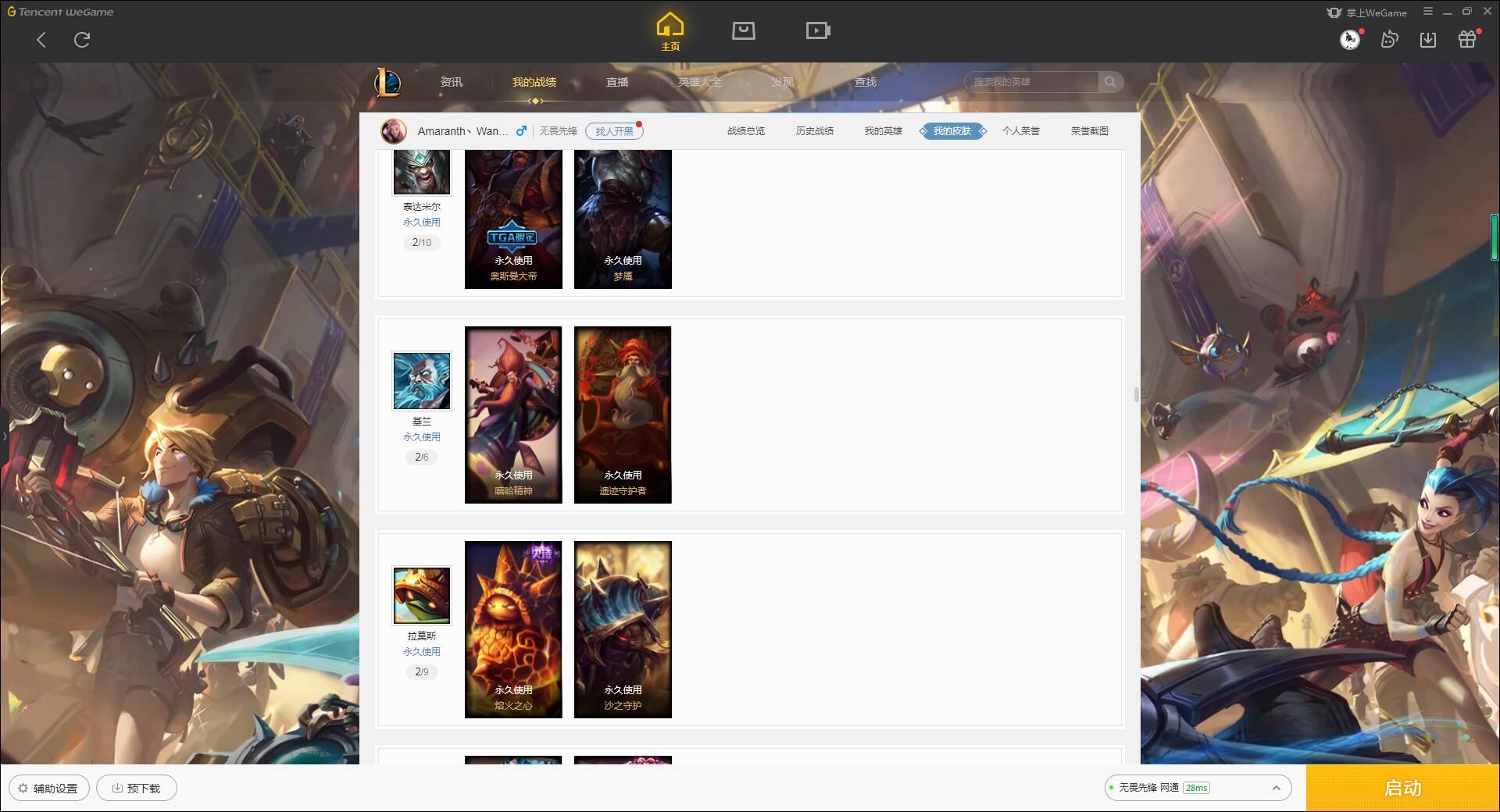
Task: Open the 查找 tab
Action: pyautogui.click(x=865, y=82)
